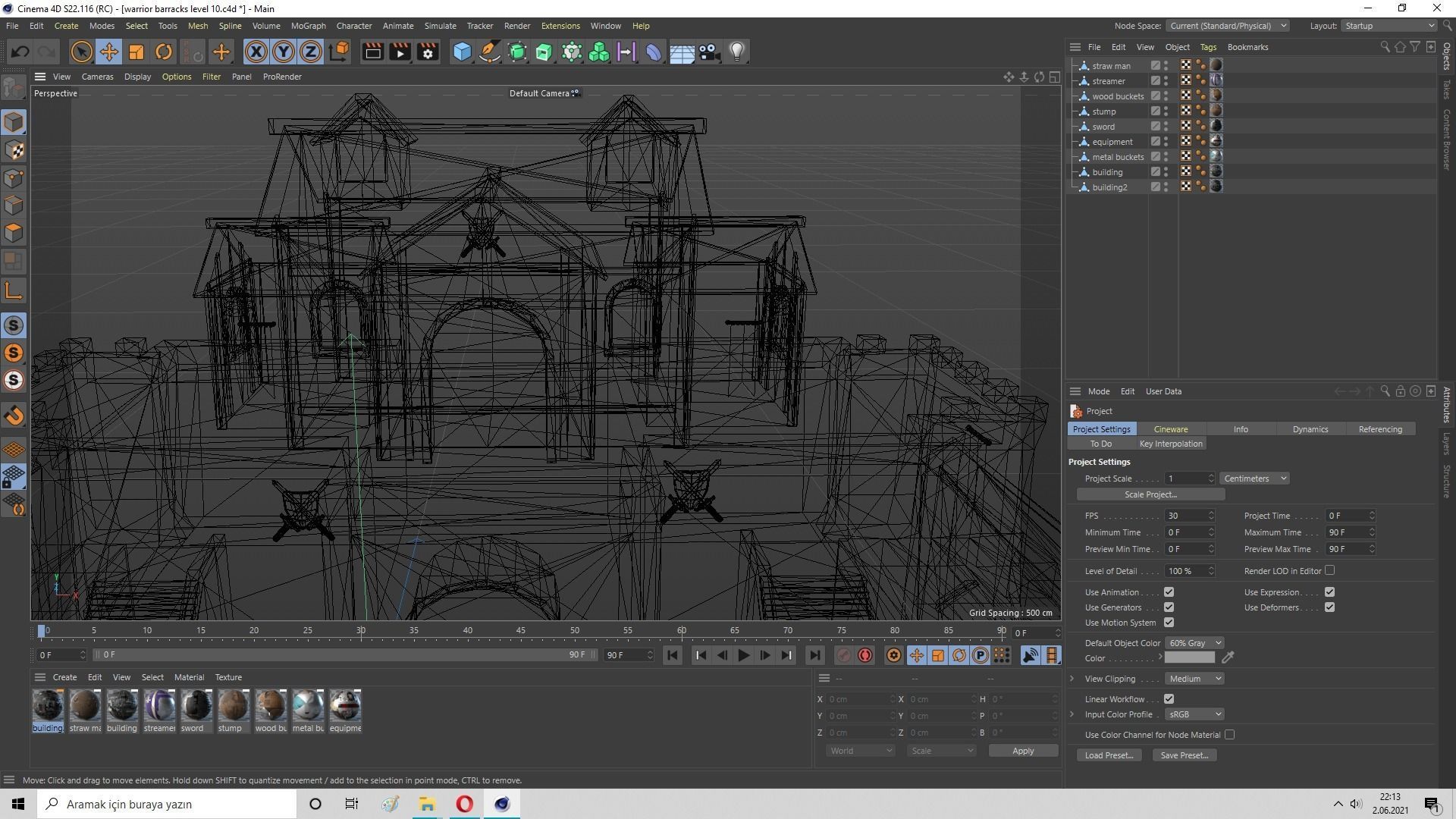
Task: Open the Centimeters unit dropdown
Action: pyautogui.click(x=1254, y=479)
